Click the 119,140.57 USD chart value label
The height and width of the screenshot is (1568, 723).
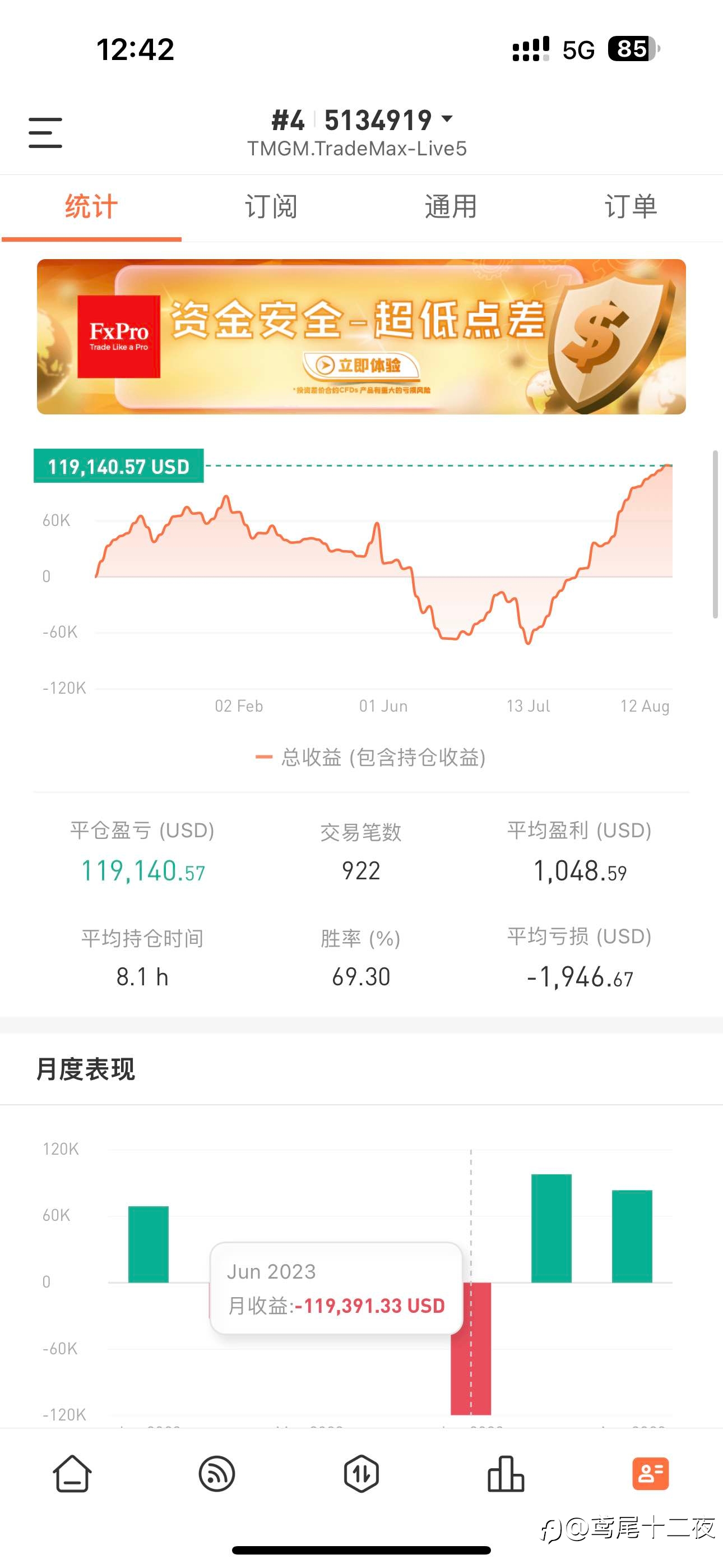click(119, 466)
